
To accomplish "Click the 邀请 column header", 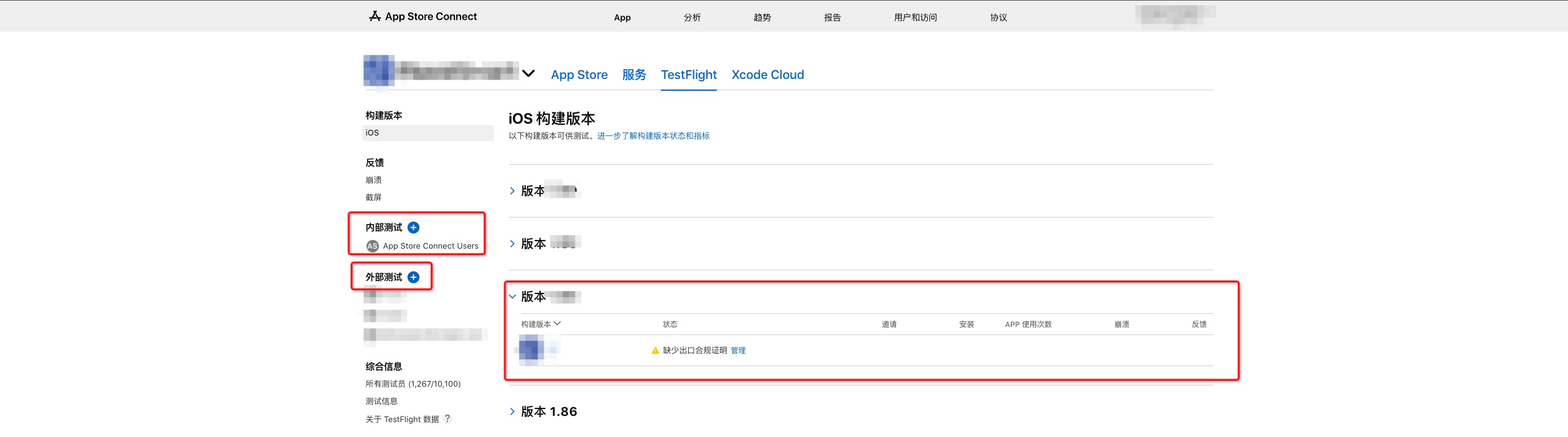I will coord(889,324).
